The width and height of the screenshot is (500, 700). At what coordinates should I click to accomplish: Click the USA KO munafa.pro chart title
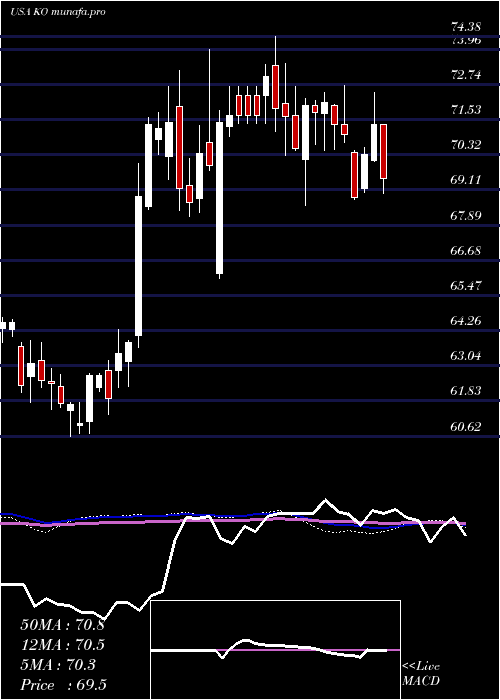click(x=58, y=12)
